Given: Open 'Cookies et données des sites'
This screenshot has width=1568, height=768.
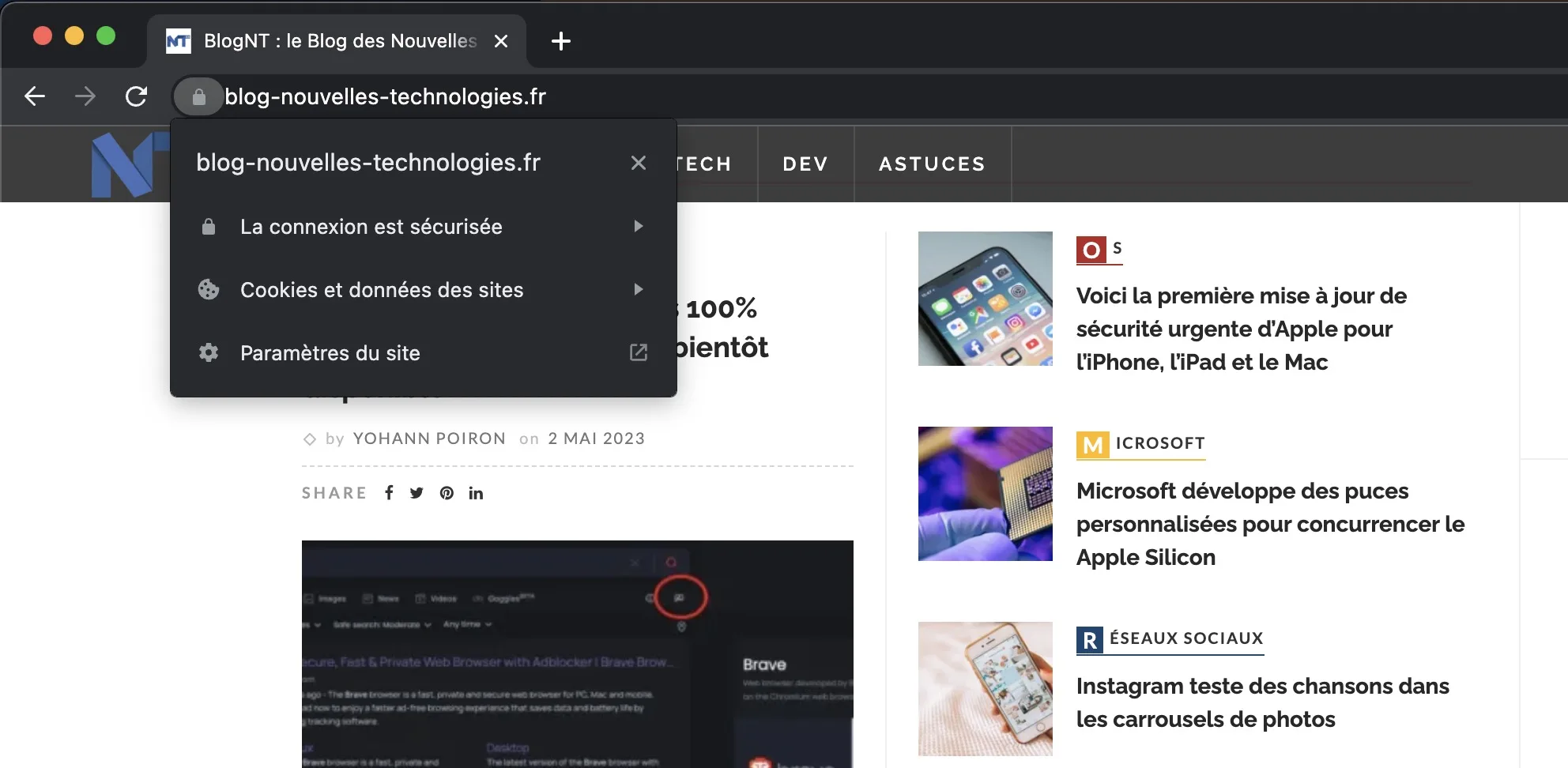Looking at the screenshot, I should pyautogui.click(x=424, y=290).
